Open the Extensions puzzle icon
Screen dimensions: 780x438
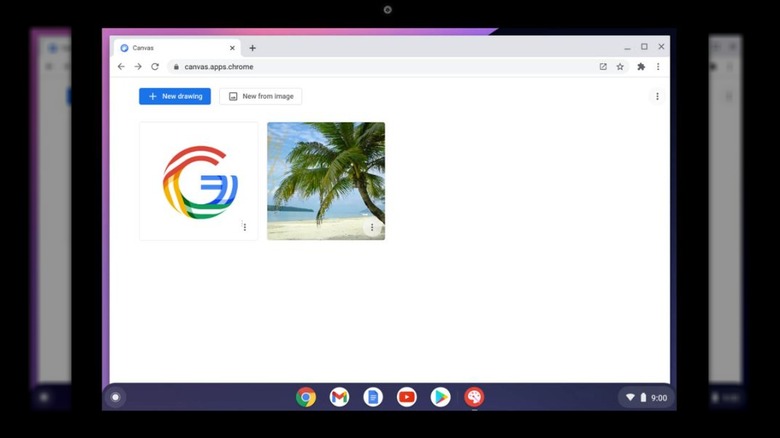(641, 67)
